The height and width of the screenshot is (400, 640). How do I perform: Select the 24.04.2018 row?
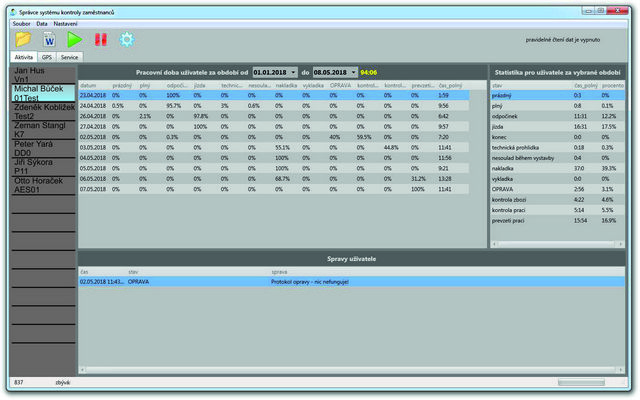pos(273,106)
